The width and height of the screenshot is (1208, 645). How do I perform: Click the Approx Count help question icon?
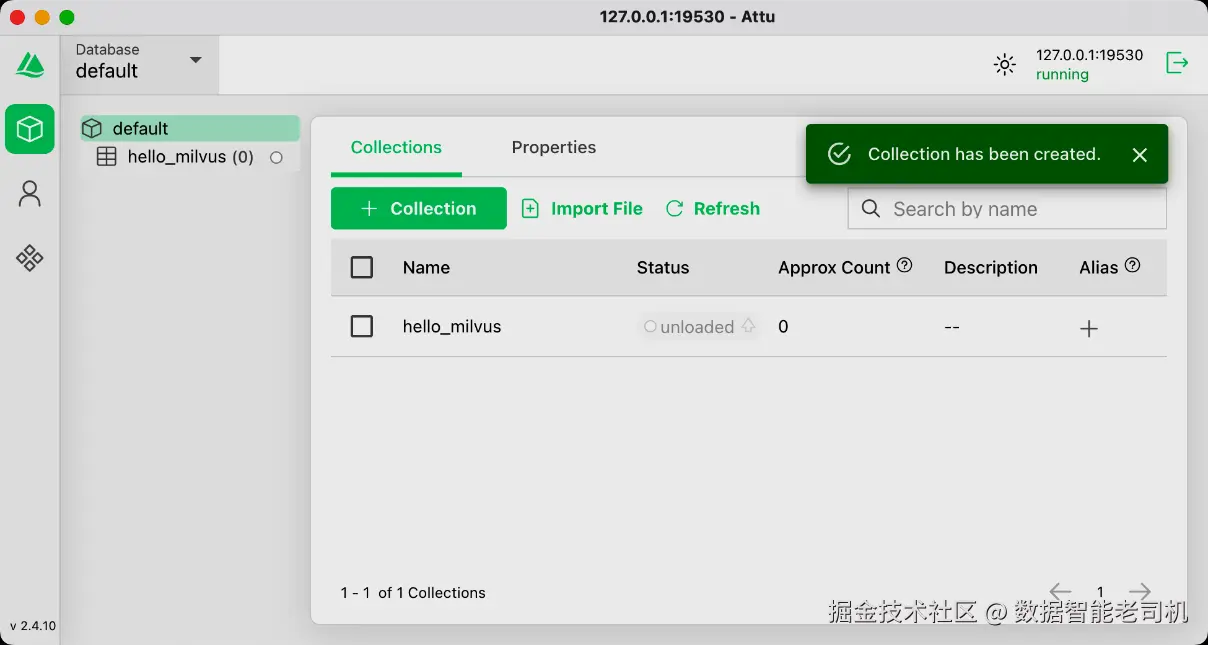904,265
